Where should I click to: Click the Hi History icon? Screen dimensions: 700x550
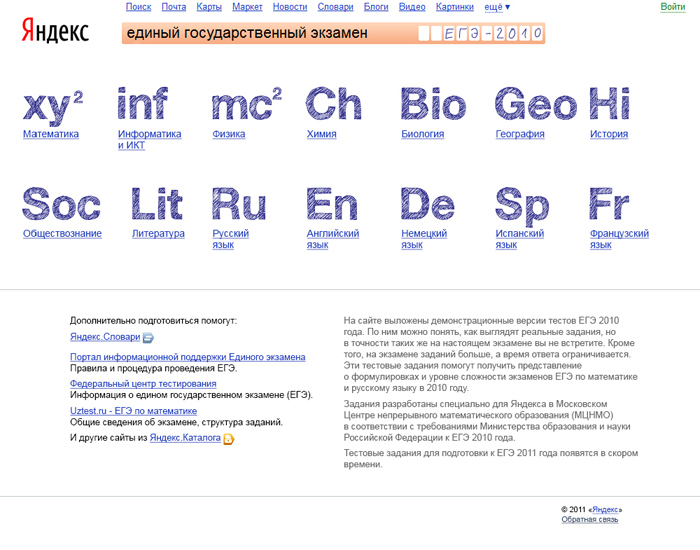pyautogui.click(x=609, y=104)
